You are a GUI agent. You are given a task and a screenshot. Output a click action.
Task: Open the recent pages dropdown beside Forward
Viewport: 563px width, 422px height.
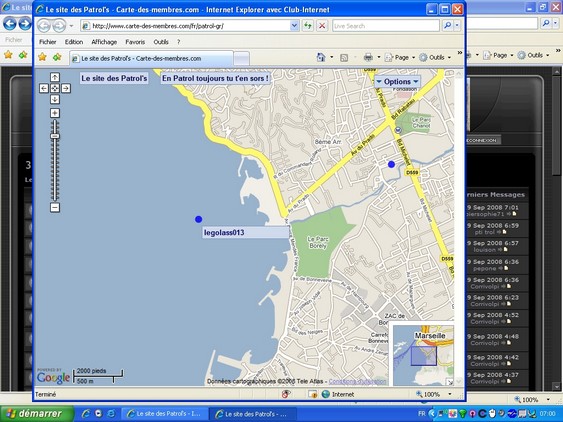coord(71,26)
